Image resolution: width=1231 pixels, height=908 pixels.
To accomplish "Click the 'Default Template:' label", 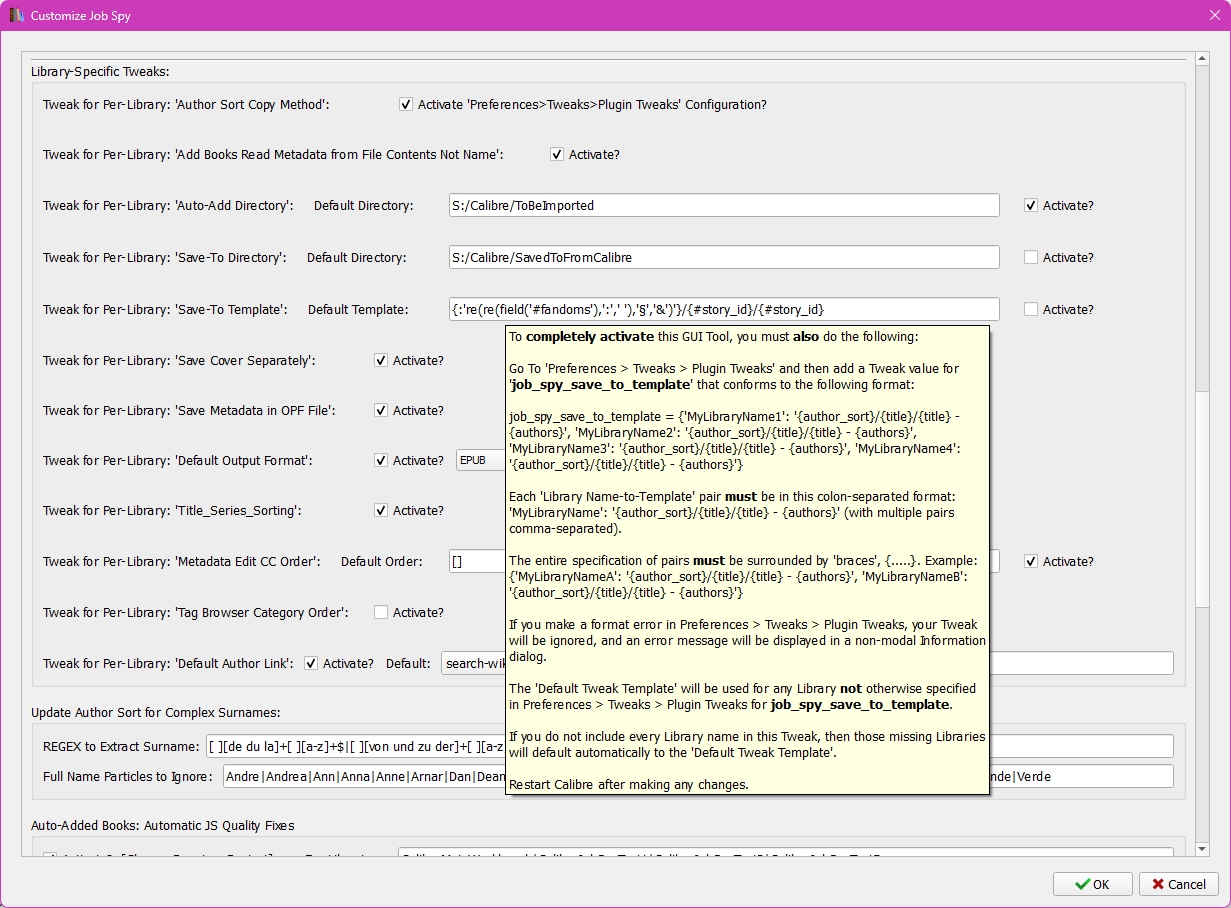I will point(358,309).
